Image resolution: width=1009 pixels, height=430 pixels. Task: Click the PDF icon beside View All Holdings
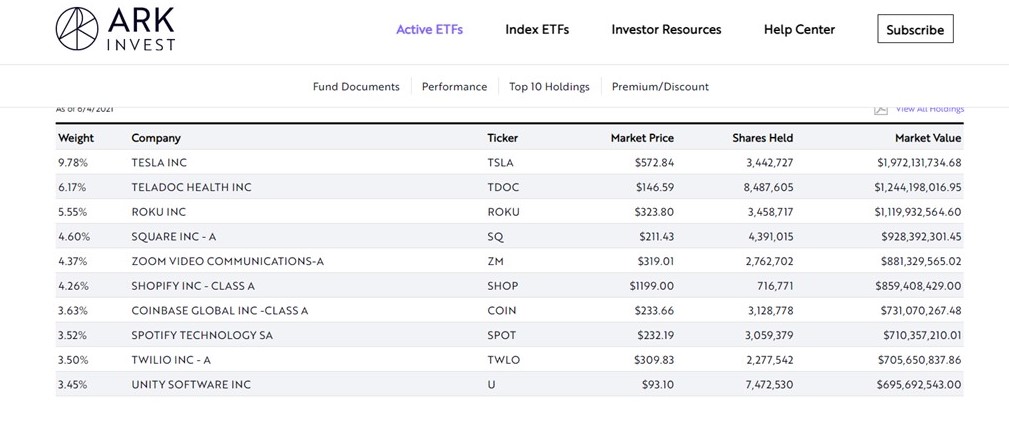(881, 109)
